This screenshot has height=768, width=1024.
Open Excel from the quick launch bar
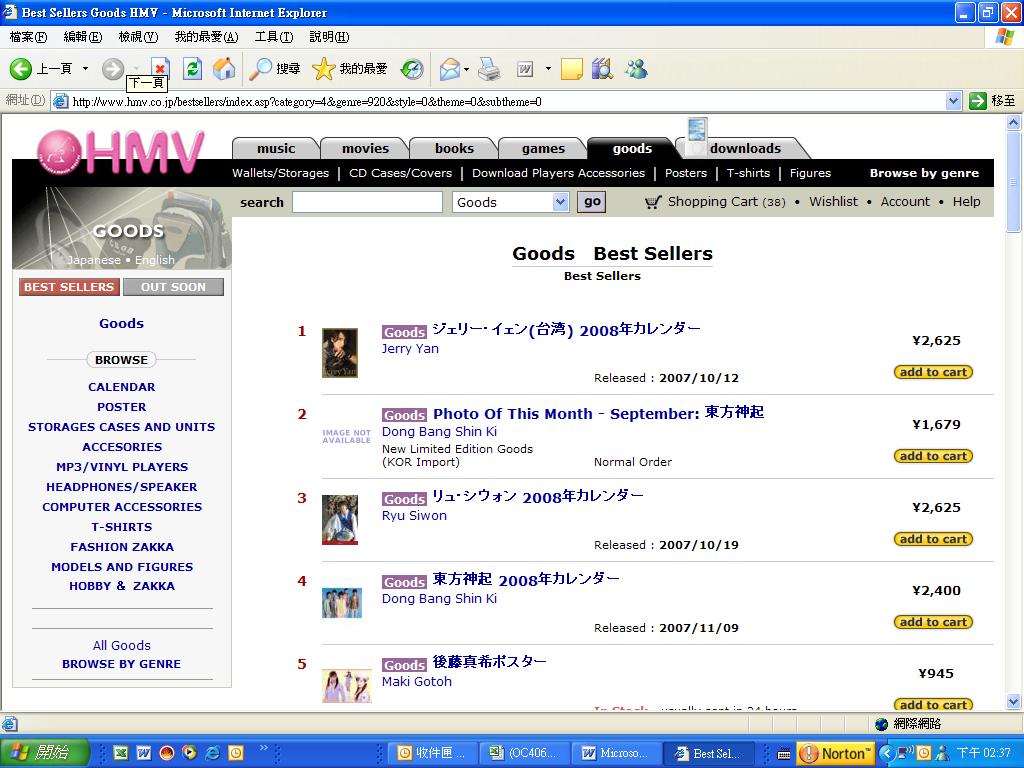tap(121, 753)
